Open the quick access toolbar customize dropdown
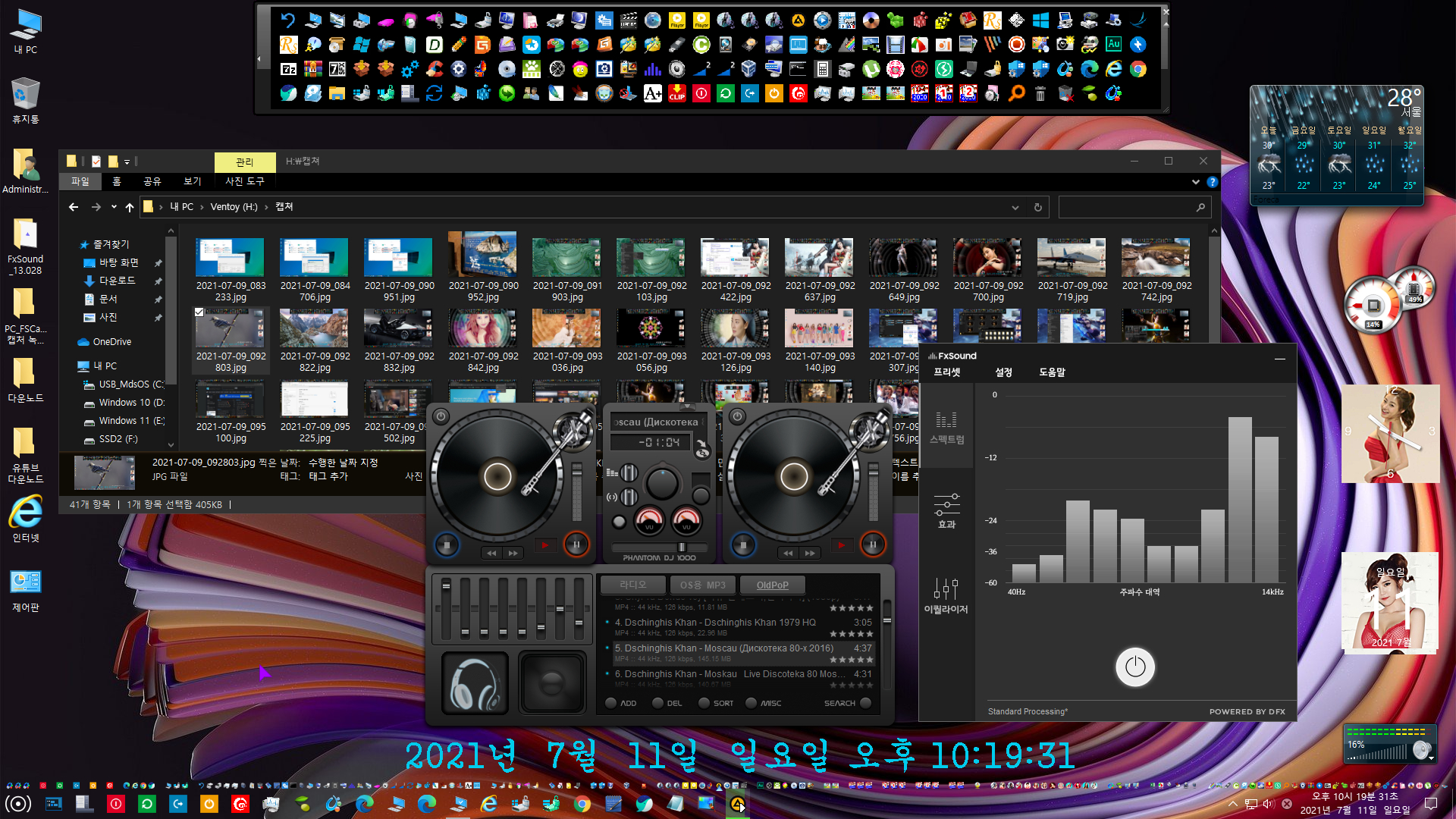This screenshot has width=1456, height=819. (x=127, y=162)
